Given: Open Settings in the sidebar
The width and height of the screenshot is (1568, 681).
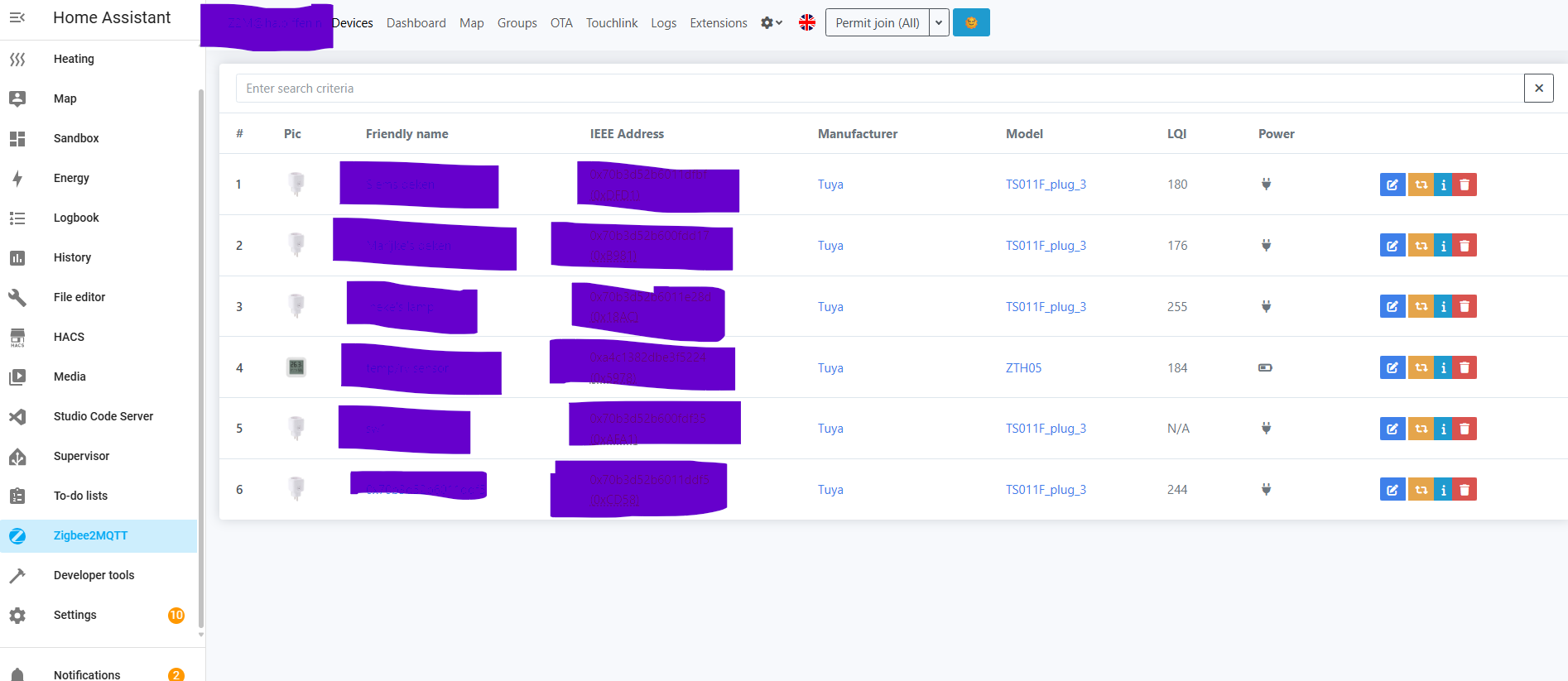Looking at the screenshot, I should click(x=99, y=615).
